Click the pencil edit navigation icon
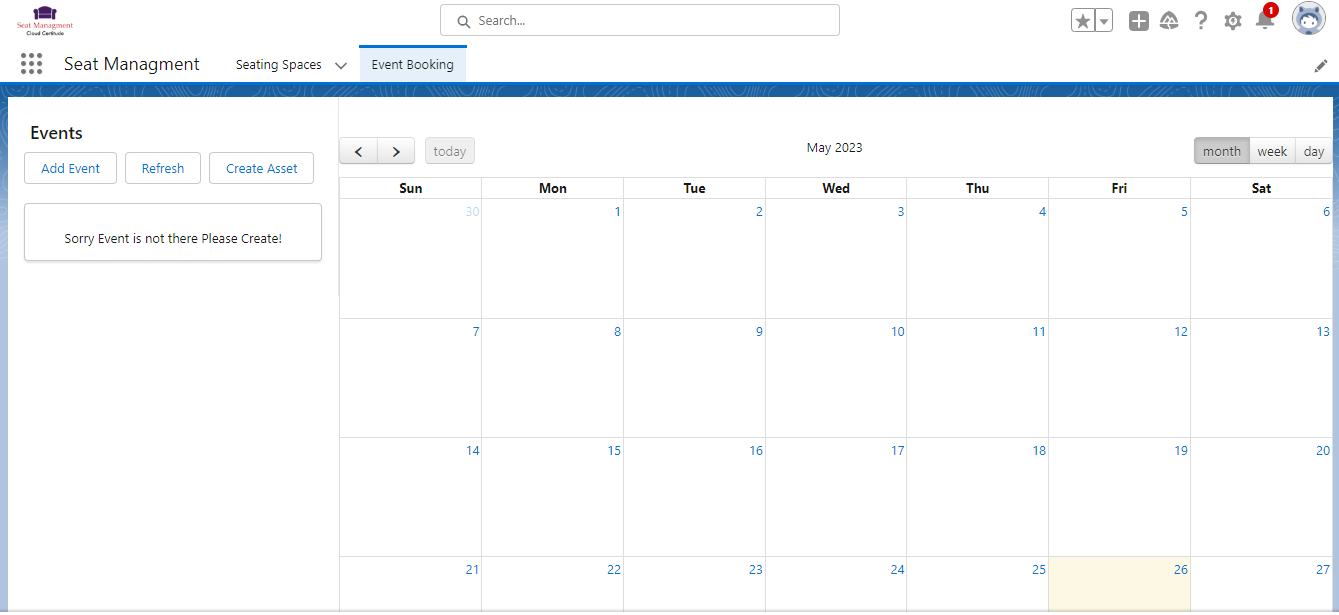The height and width of the screenshot is (615, 1339). coord(1321,66)
